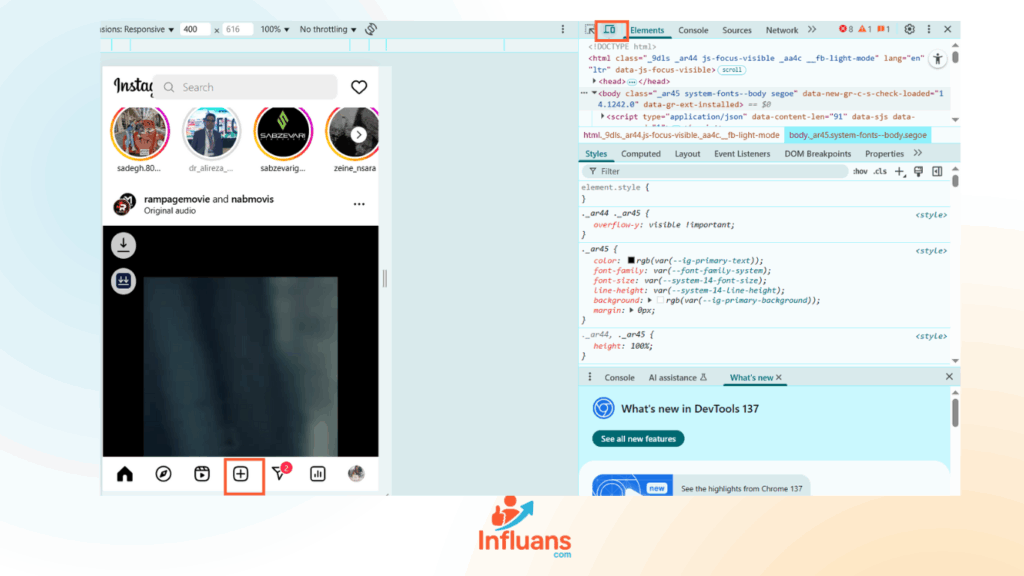
Task: Open Instagram direct messages icon
Action: 279,473
